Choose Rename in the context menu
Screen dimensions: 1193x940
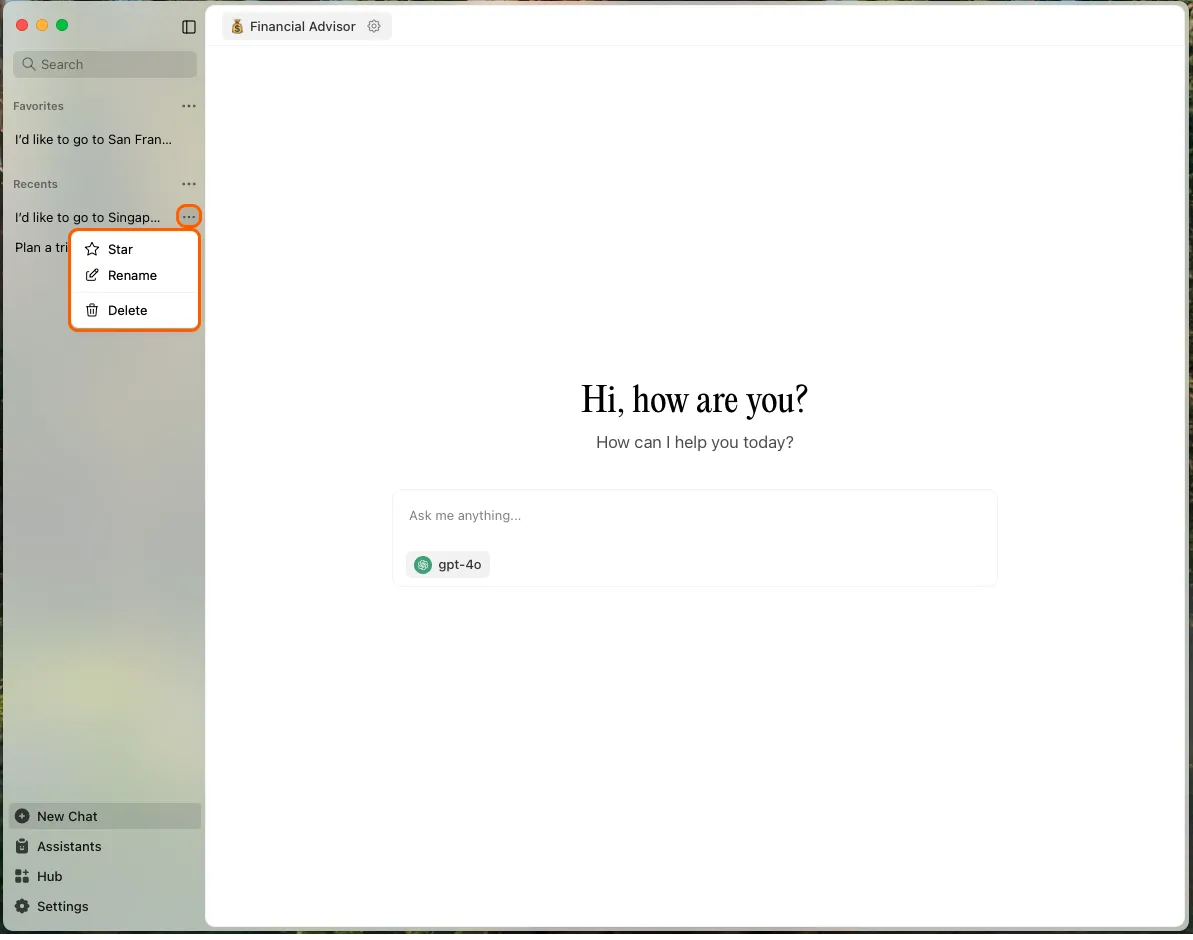(x=131, y=275)
